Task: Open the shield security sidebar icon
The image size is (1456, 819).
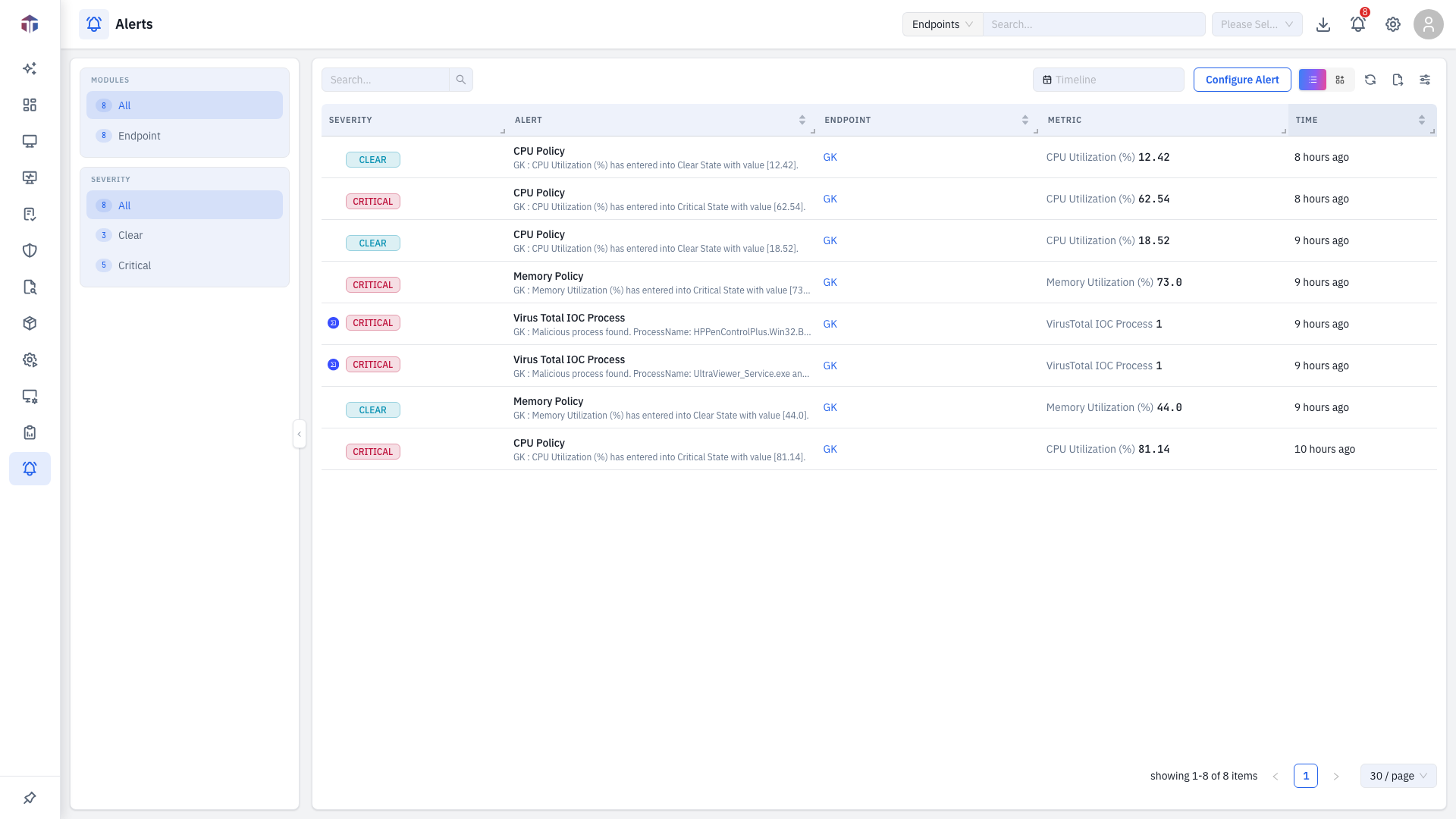Action: [30, 250]
